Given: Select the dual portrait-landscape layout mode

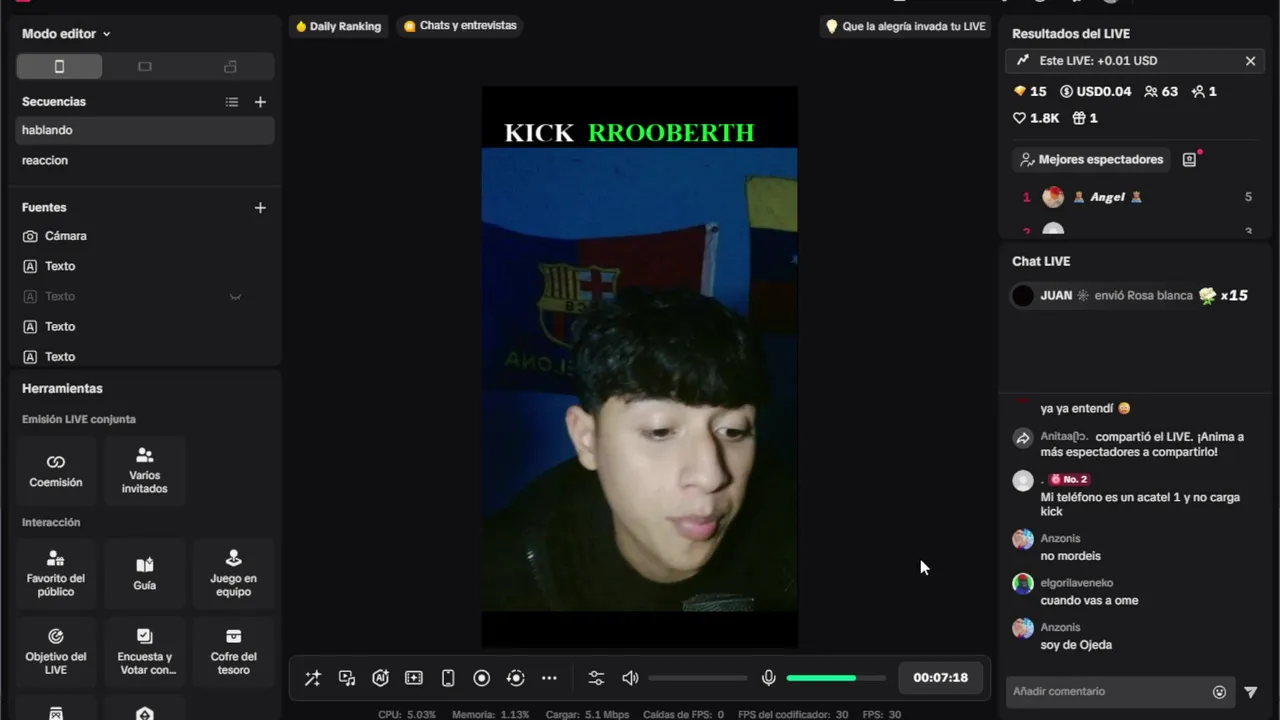Looking at the screenshot, I should click(x=231, y=67).
